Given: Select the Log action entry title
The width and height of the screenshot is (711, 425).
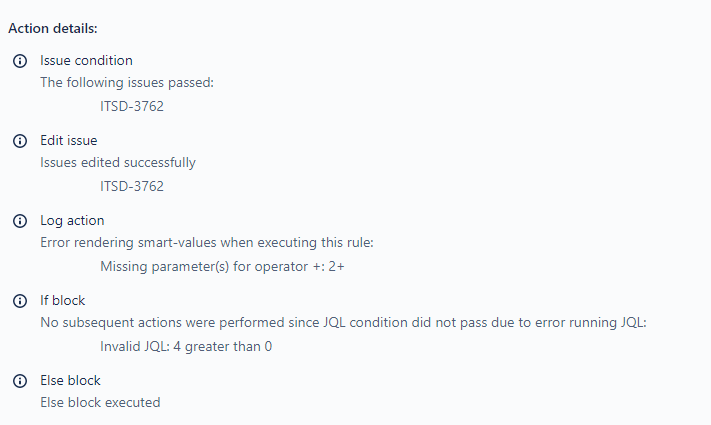Looking at the screenshot, I should pyautogui.click(x=72, y=220).
